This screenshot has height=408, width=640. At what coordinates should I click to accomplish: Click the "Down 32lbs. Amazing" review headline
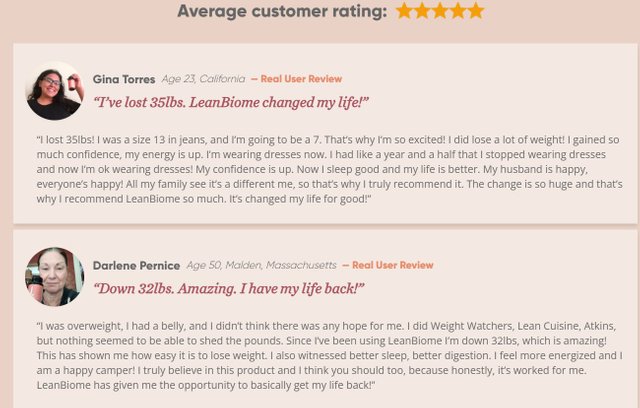[229, 289]
